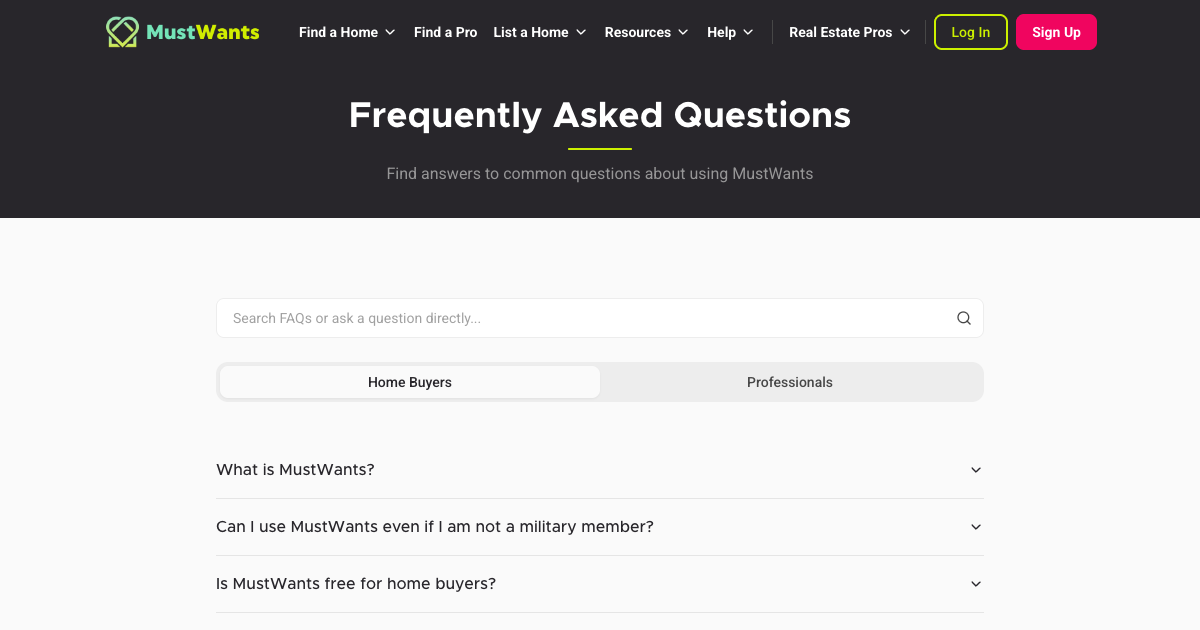Click the chevron beside Help
Image resolution: width=1200 pixels, height=630 pixels.
click(748, 33)
